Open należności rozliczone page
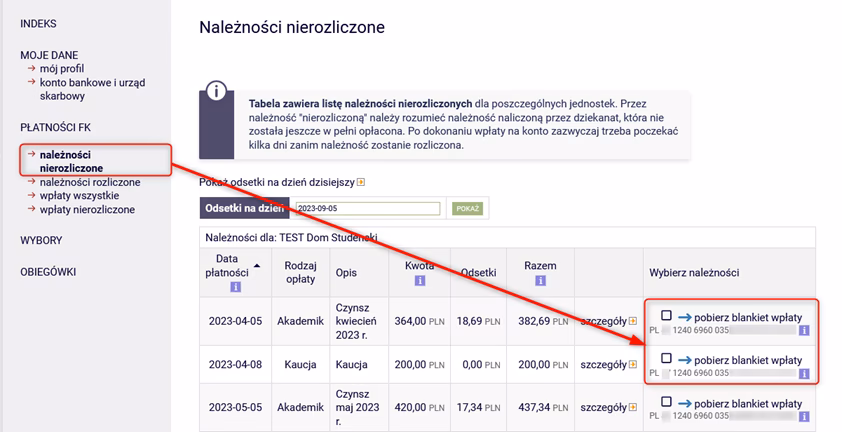Viewport: 842px width, 432px height. pos(90,182)
